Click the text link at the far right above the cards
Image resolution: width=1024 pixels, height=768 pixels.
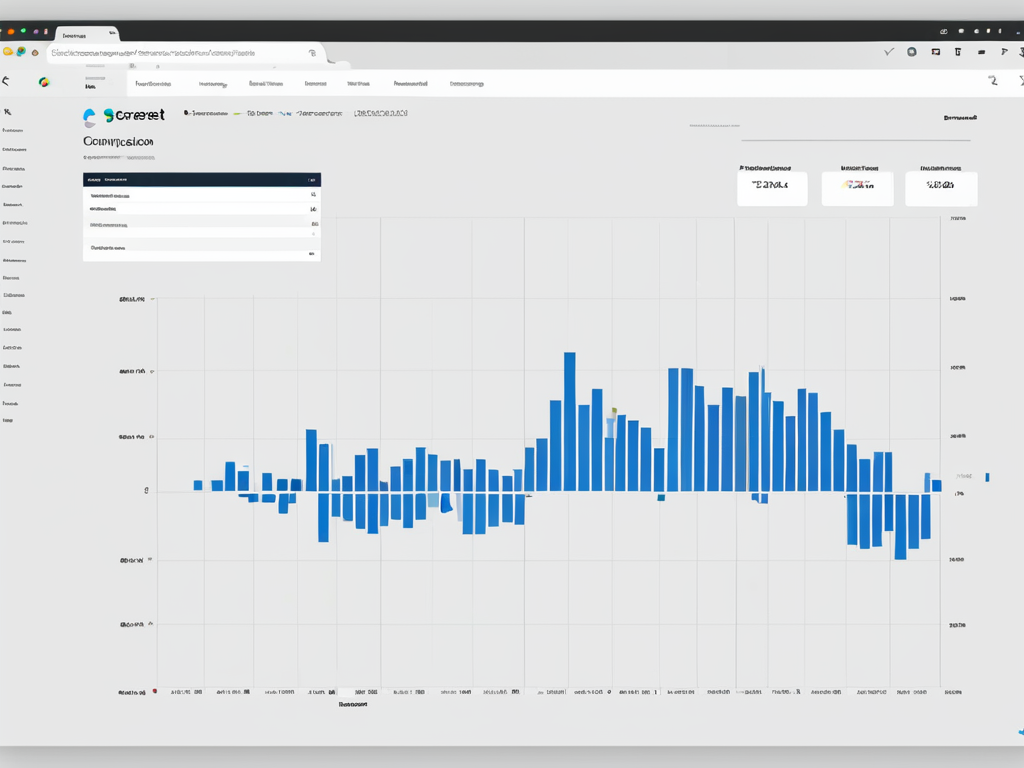point(959,118)
